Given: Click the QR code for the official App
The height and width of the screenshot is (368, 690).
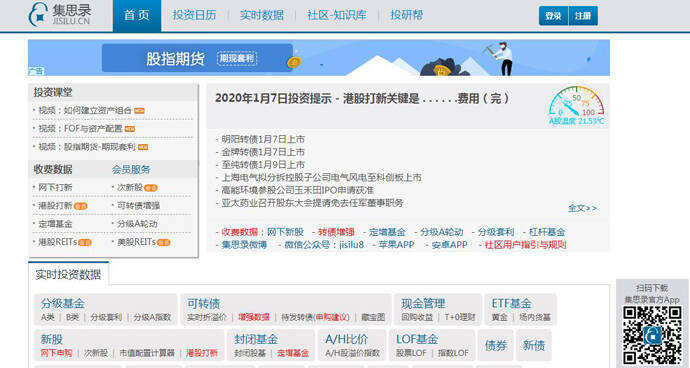Looking at the screenshot, I should tap(652, 335).
